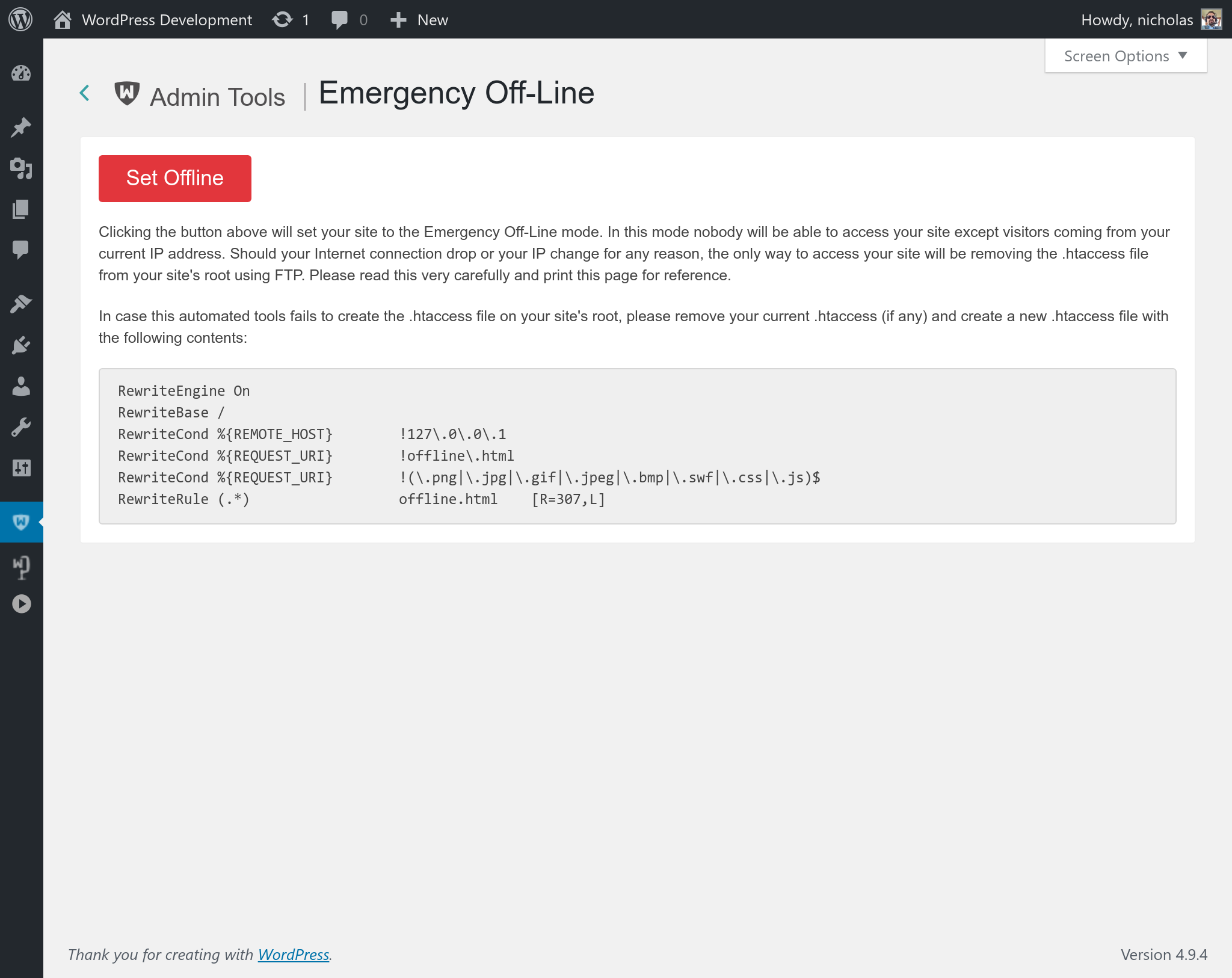Follow the WordPress footer link
1232x978 pixels.
tap(294, 955)
